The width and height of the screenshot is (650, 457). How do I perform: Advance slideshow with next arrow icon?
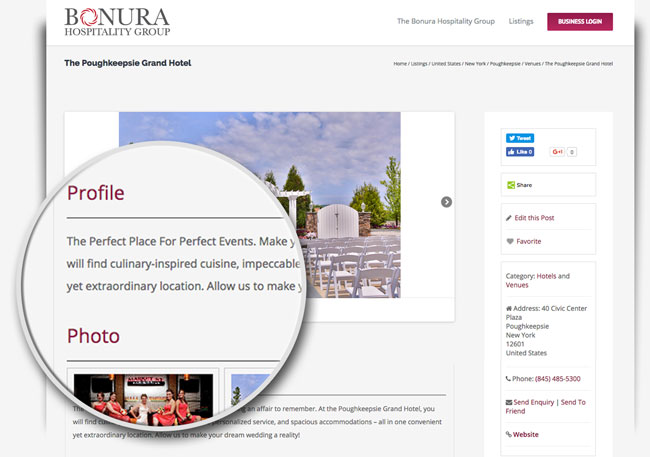(446, 202)
